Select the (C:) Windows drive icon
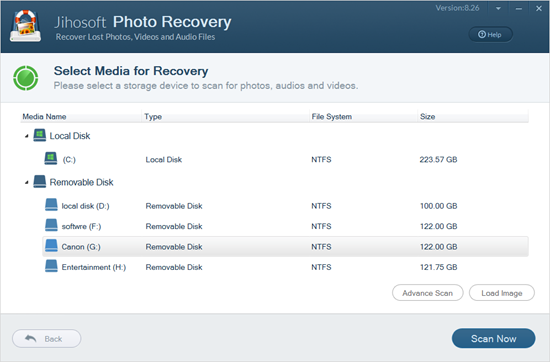The width and height of the screenshot is (550, 362). pos(51,159)
